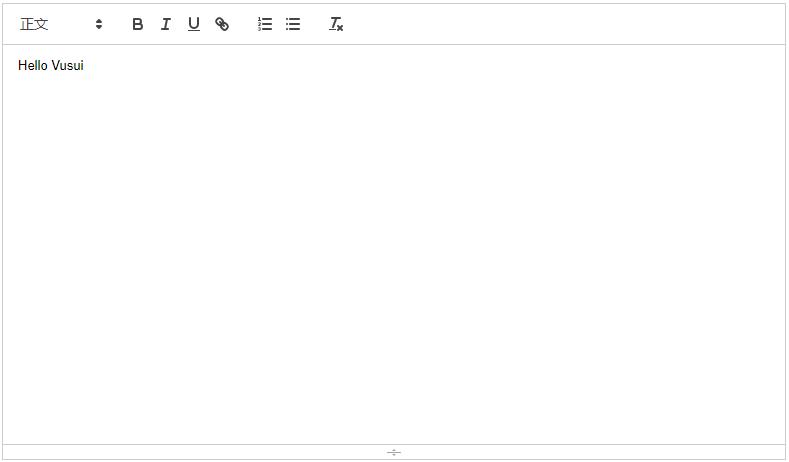
Task: Apply ordered numbered list
Action: pyautogui.click(x=265, y=24)
